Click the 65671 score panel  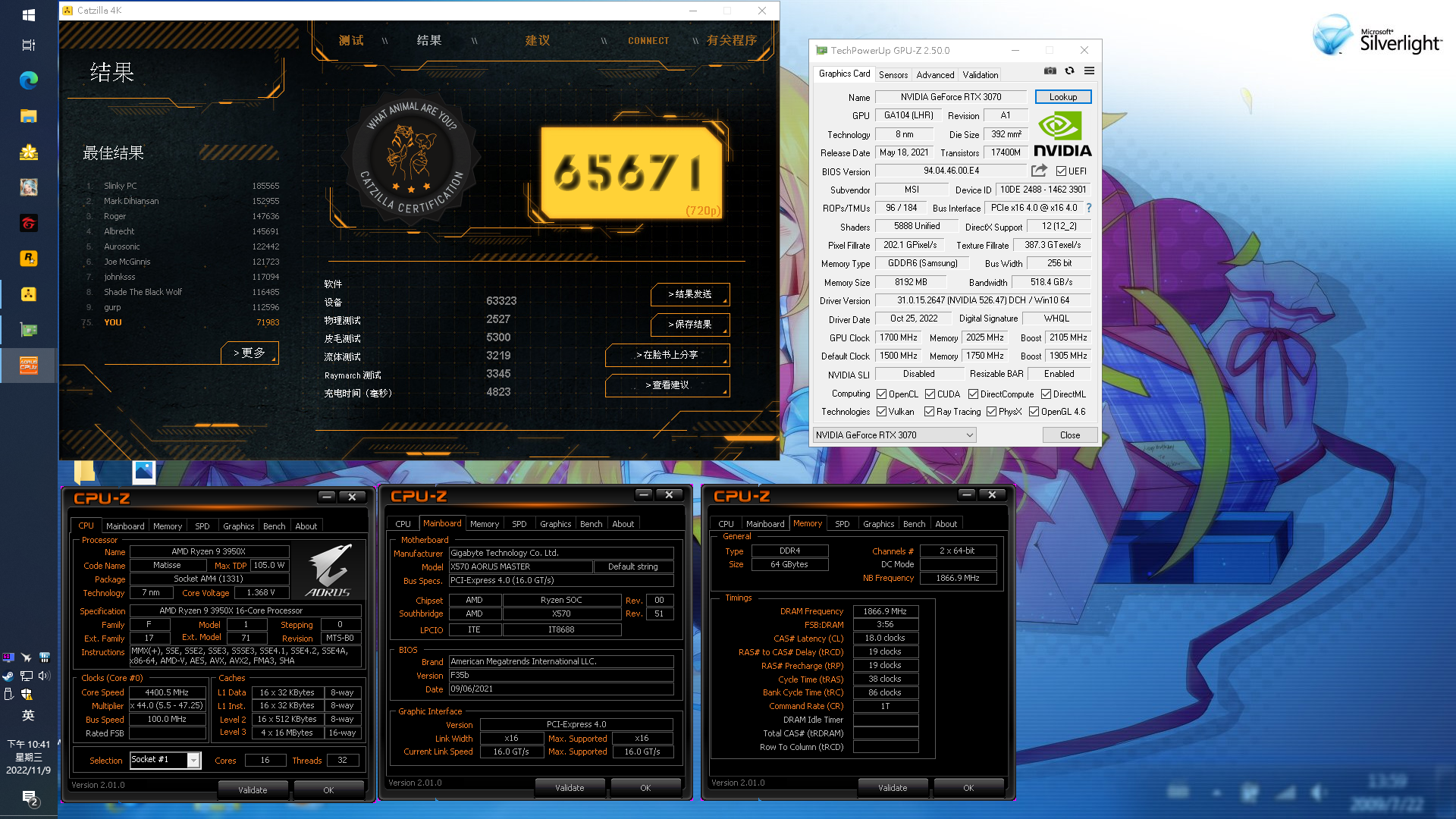point(632,173)
